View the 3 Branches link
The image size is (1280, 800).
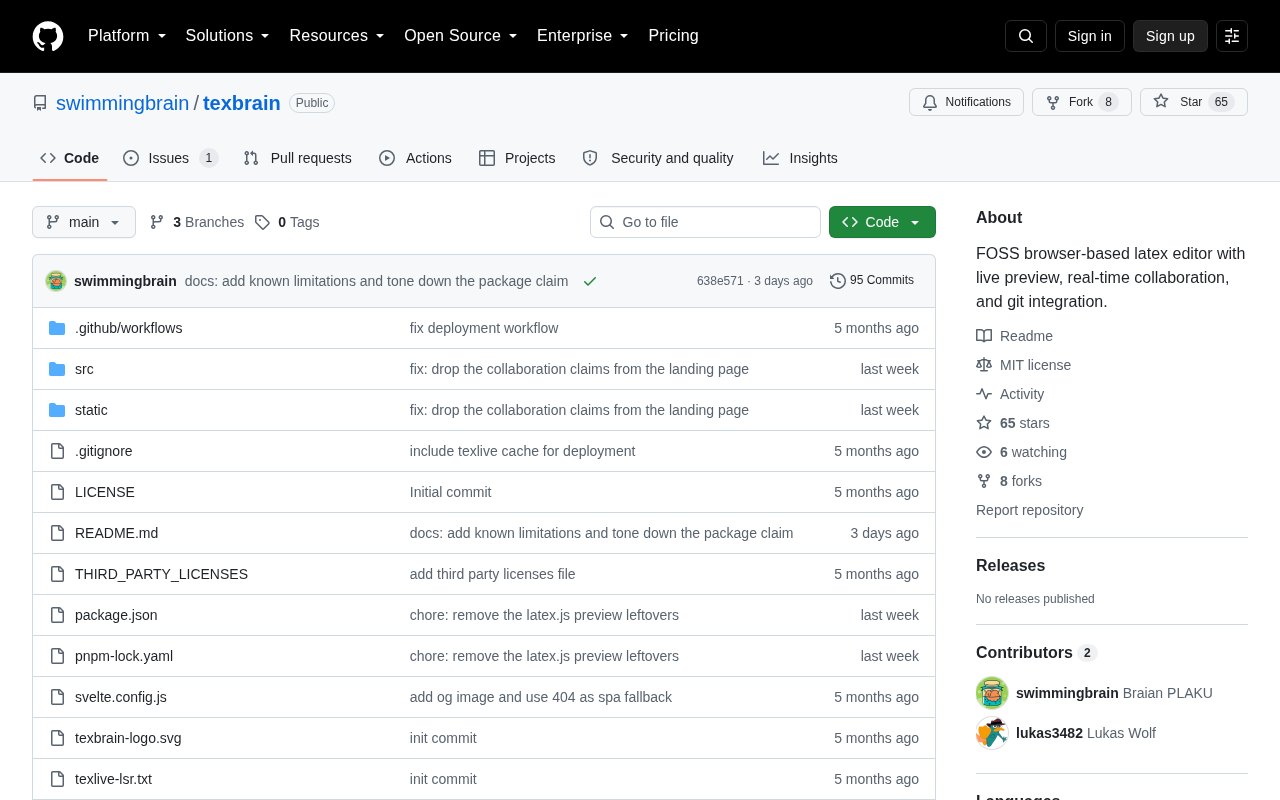point(197,222)
